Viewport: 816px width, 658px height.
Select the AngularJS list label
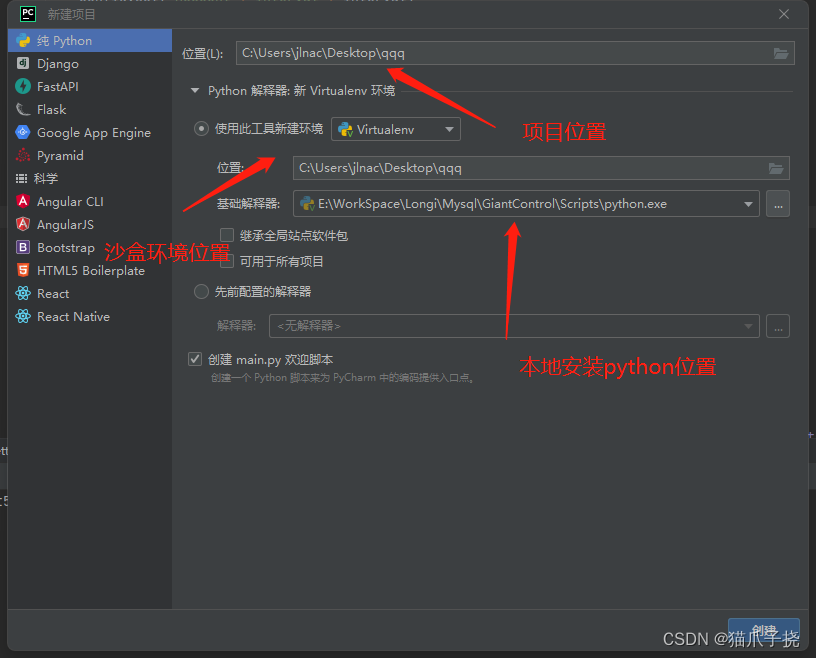tap(66, 224)
